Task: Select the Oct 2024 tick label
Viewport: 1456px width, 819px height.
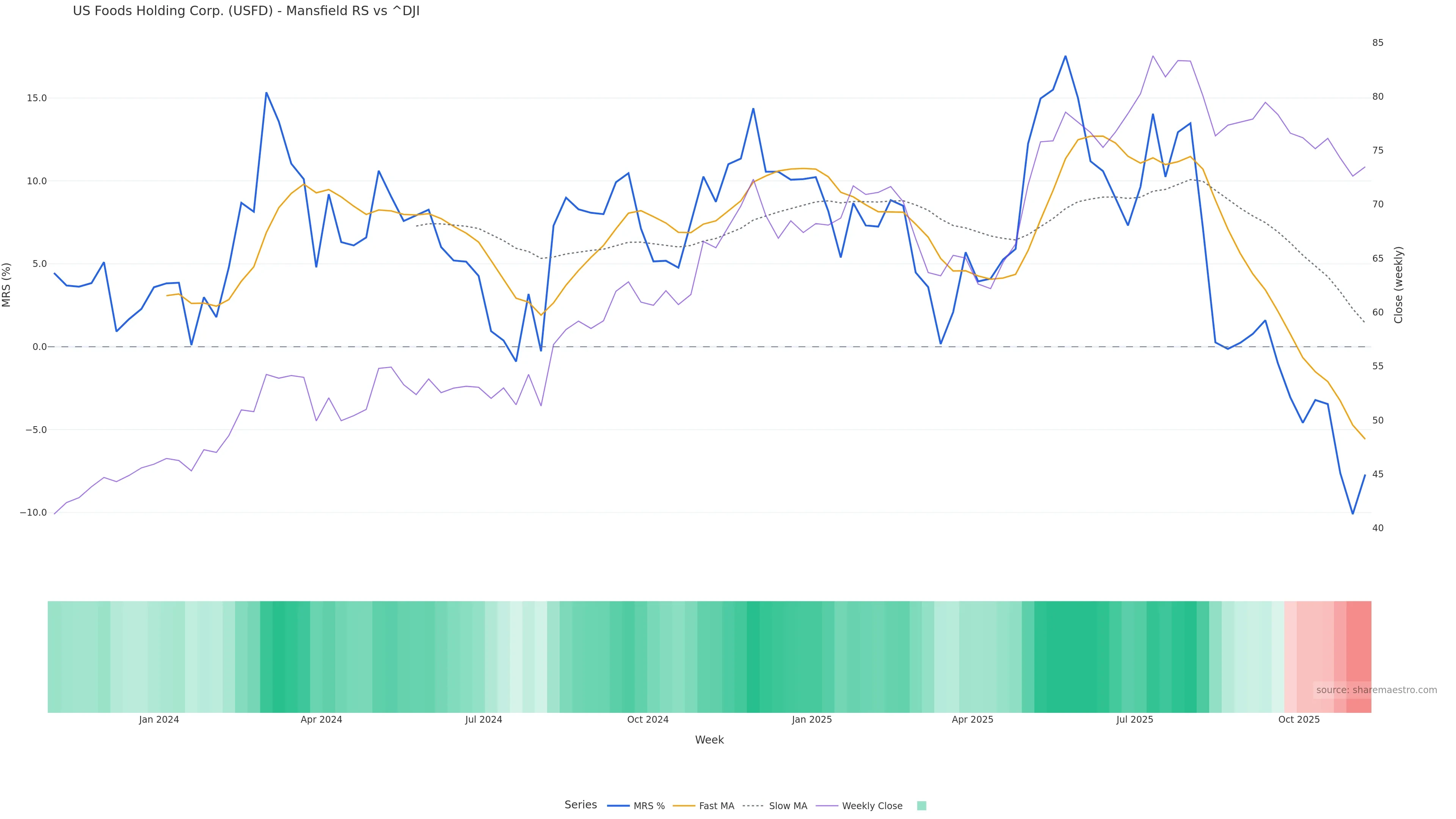Action: 648,720
